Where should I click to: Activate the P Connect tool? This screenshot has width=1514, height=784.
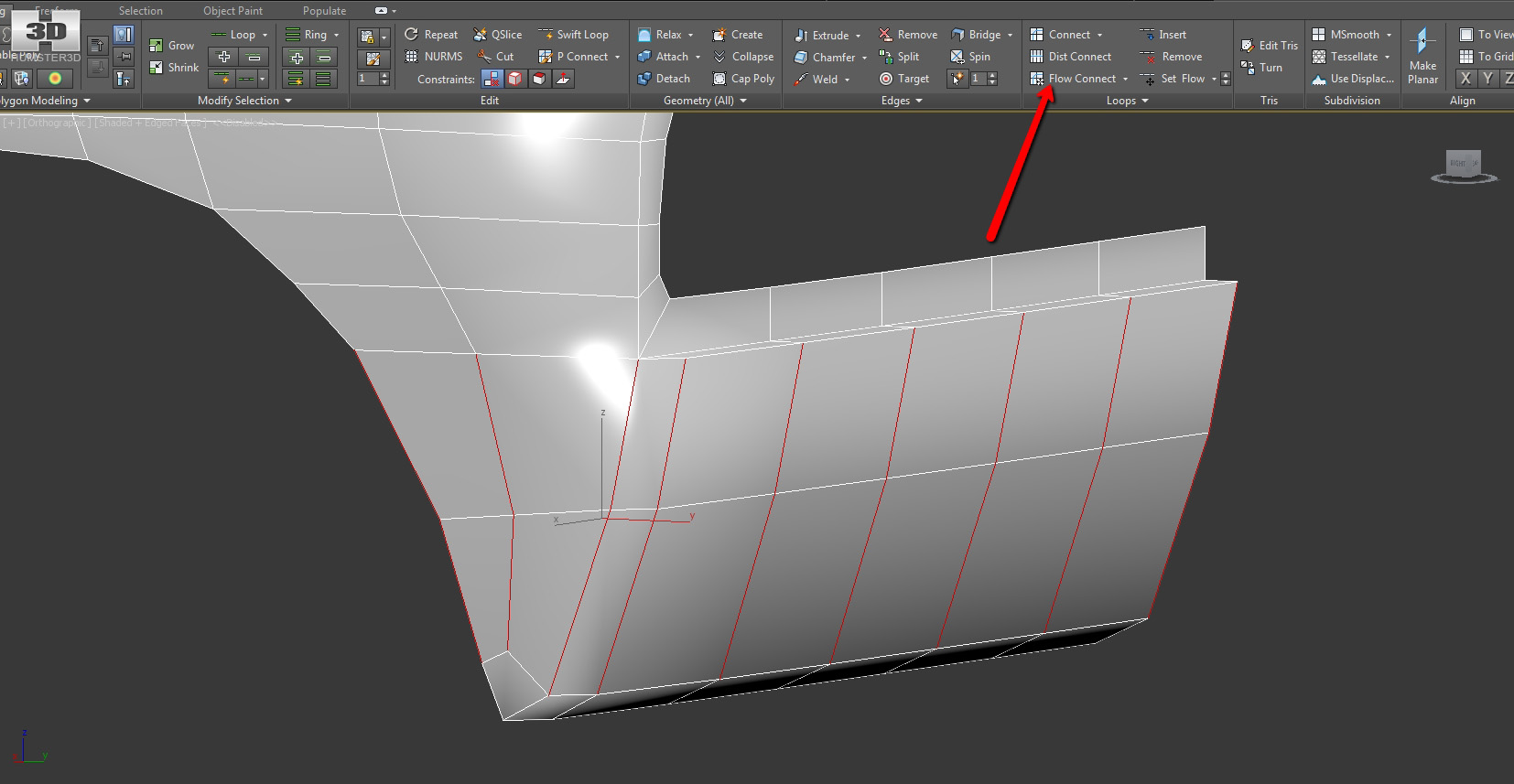(574, 57)
